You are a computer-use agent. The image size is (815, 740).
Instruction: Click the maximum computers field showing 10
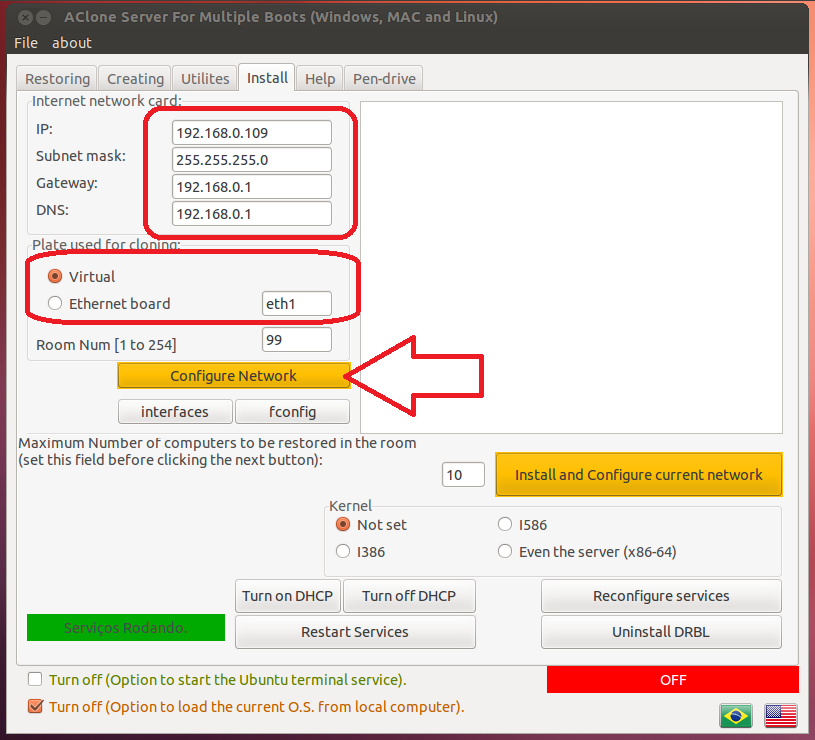click(463, 474)
